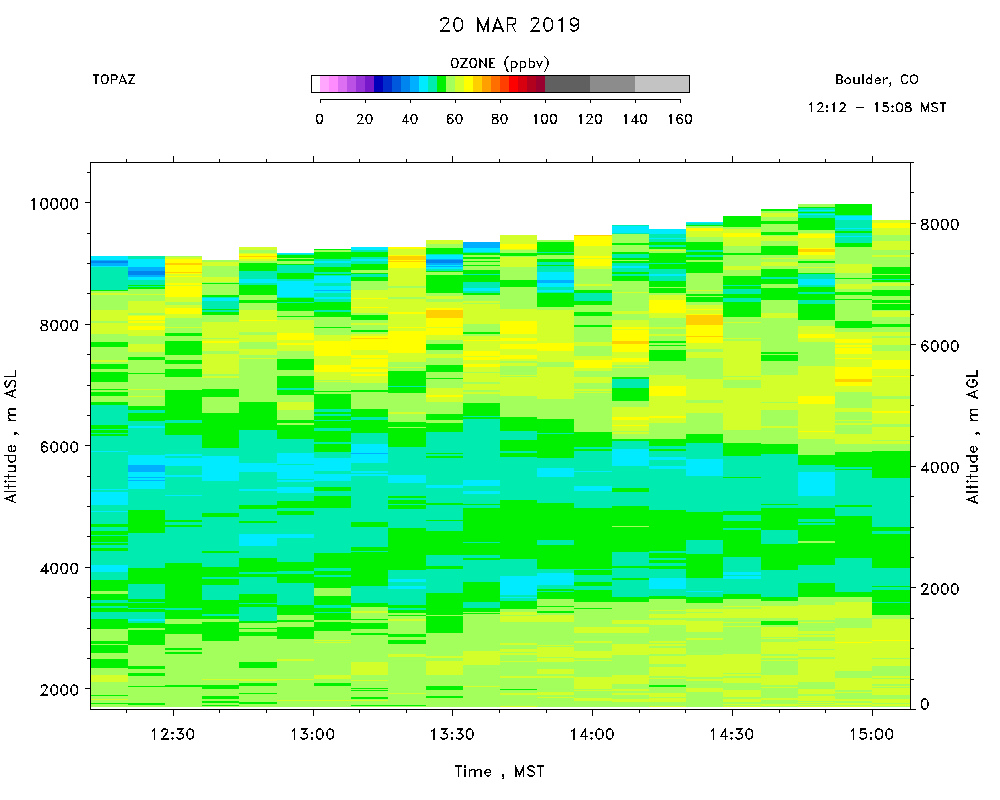Click the "Altitude, m AGL" axis title
This screenshot has width=1000, height=800.
coord(973,437)
